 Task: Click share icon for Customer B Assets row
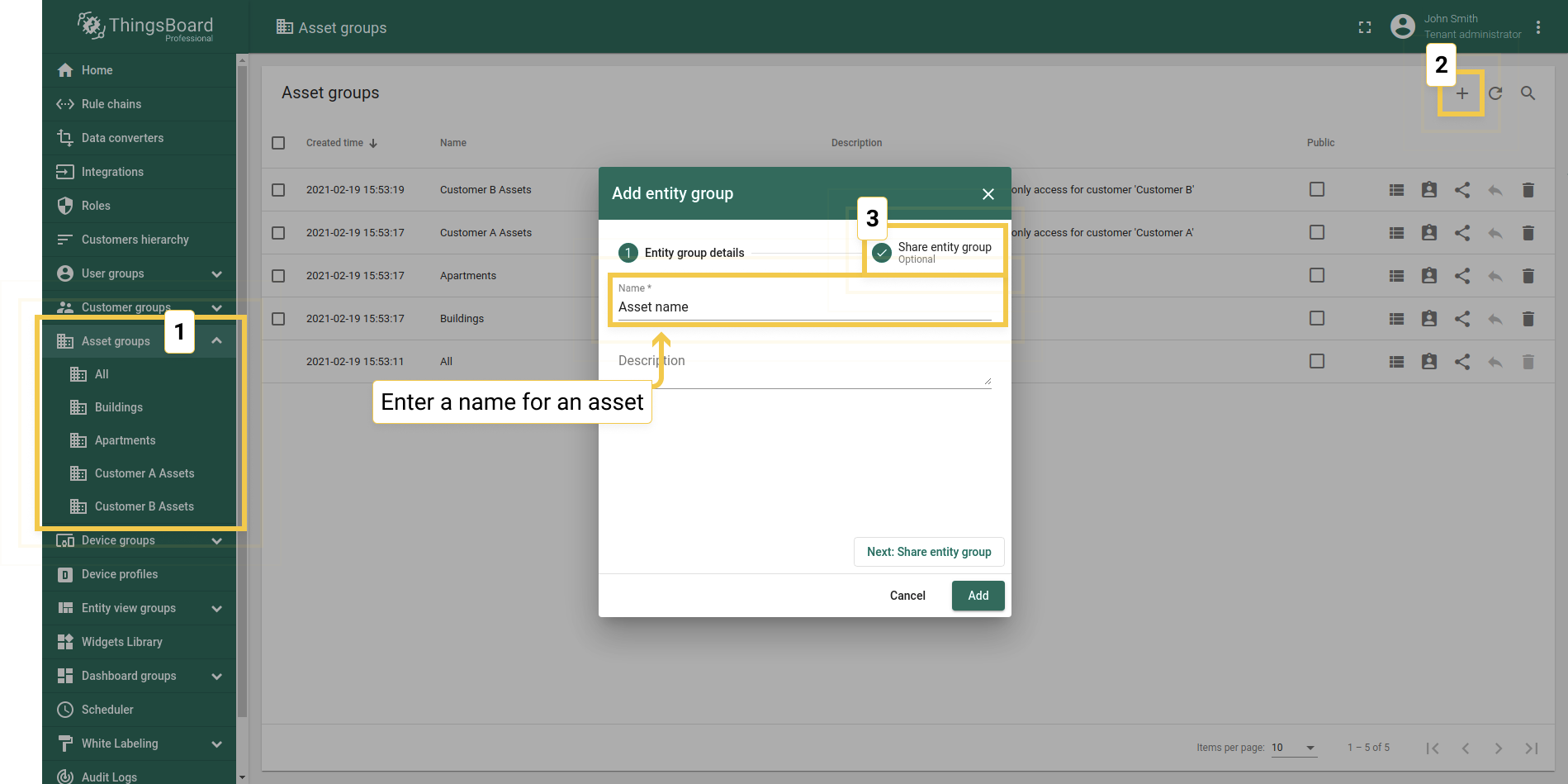1462,190
